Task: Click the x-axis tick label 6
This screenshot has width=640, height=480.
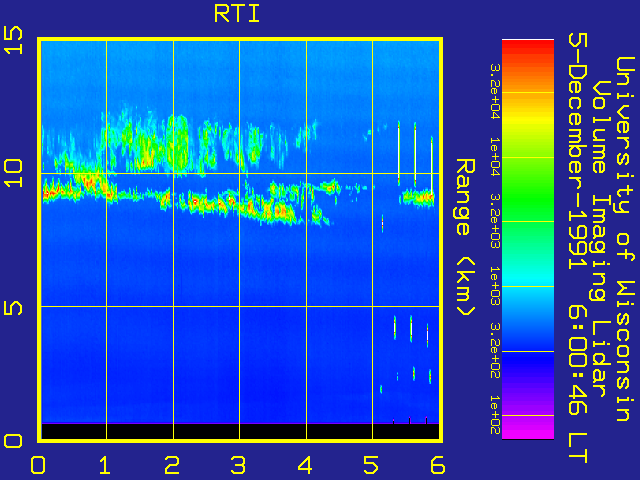Action: tap(437, 465)
